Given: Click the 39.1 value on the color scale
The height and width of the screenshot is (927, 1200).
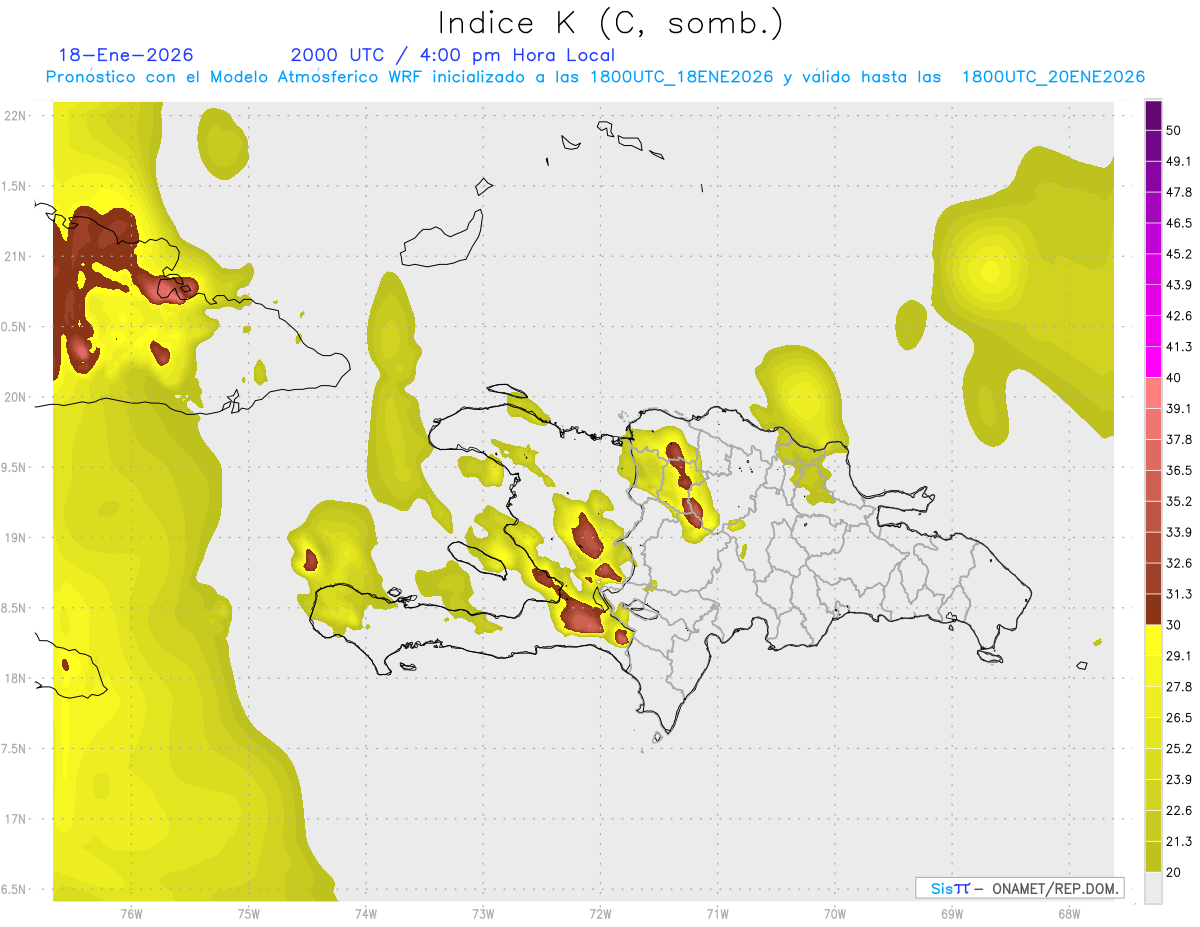Looking at the screenshot, I should pyautogui.click(x=1179, y=408).
